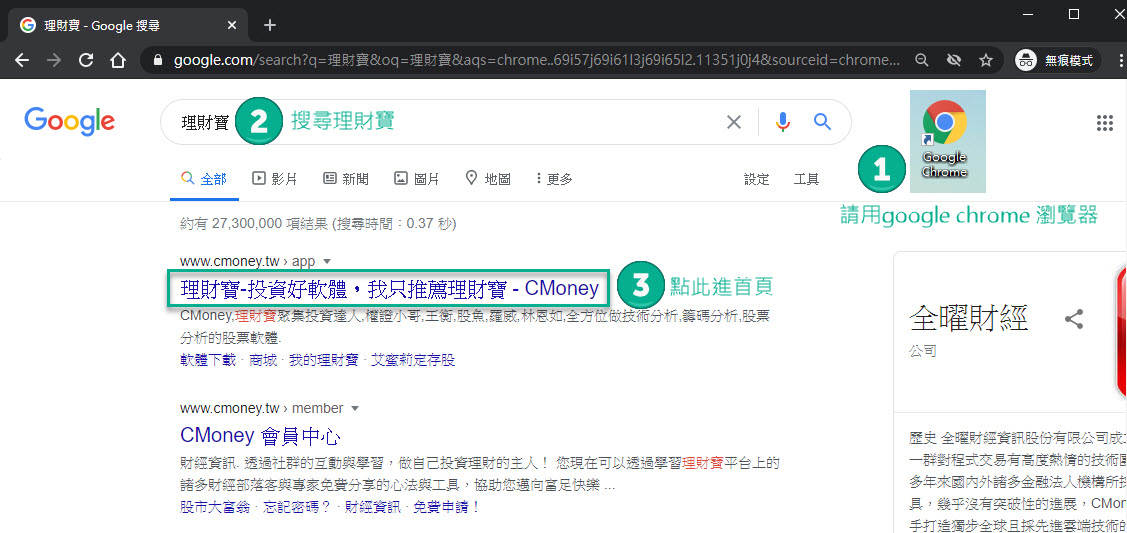Click the 工具 search tools button
1127x533 pixels.
pos(806,179)
